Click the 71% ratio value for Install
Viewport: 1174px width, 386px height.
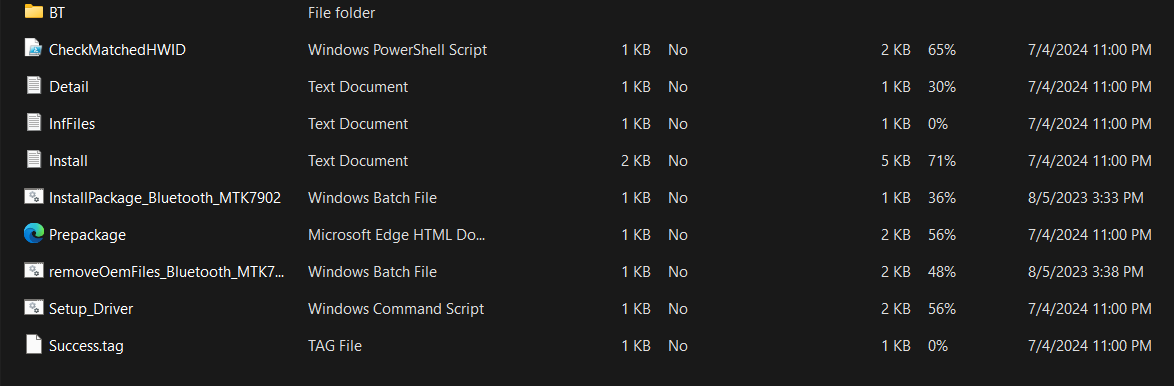coord(942,161)
